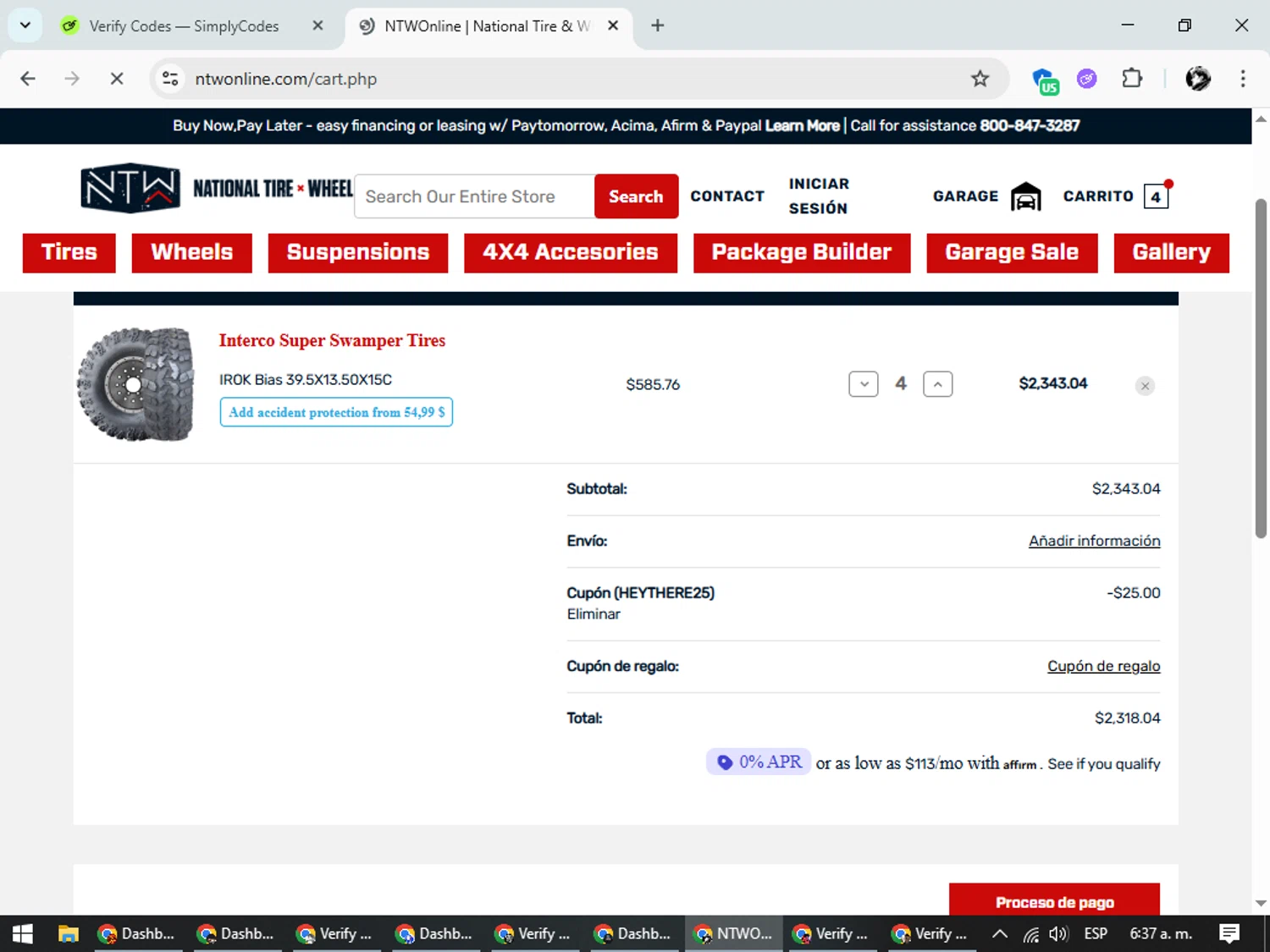This screenshot has width=1270, height=952.
Task: Open the 4X4 Accesories menu
Action: 571,252
